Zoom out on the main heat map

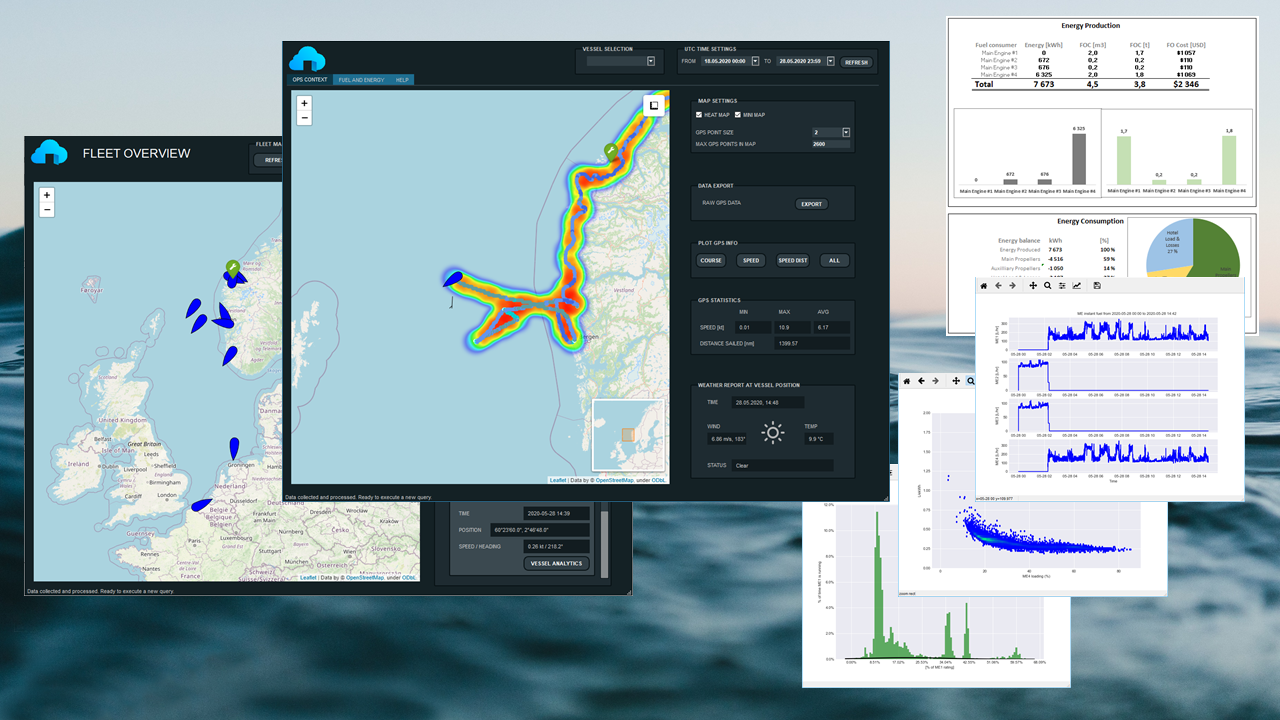[305, 118]
